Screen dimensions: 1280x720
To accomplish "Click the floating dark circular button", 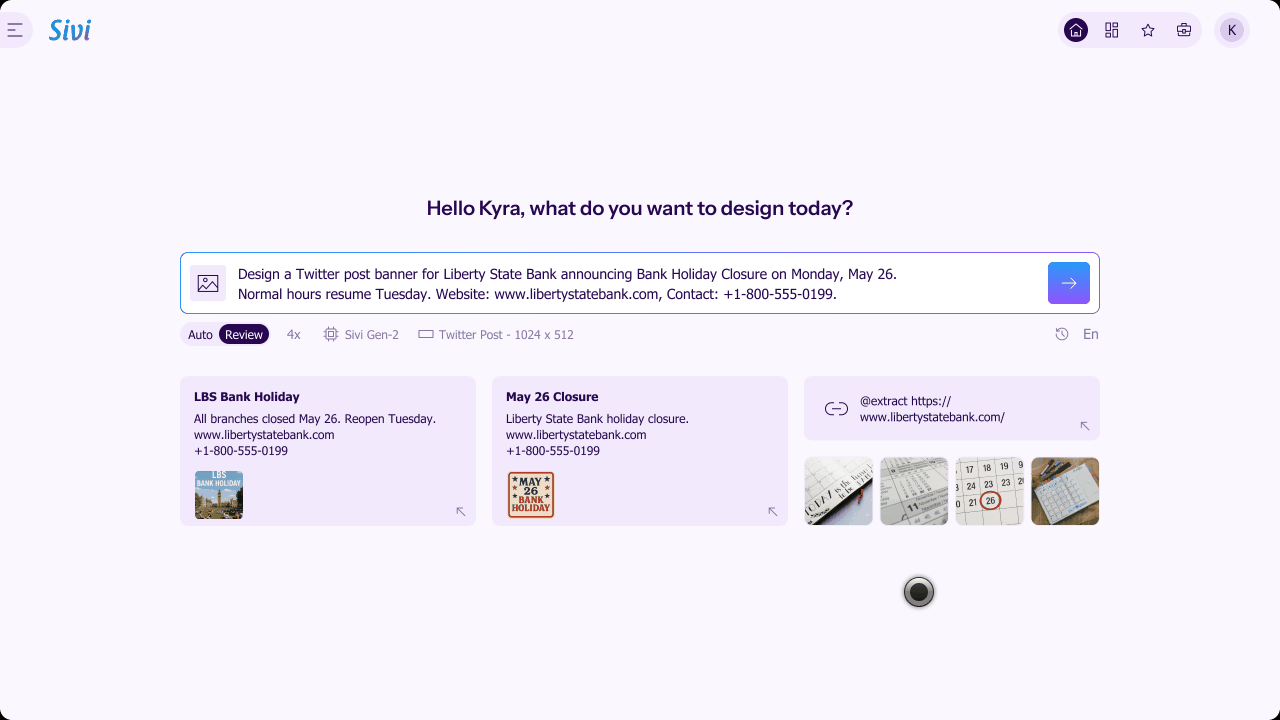I will (919, 592).
